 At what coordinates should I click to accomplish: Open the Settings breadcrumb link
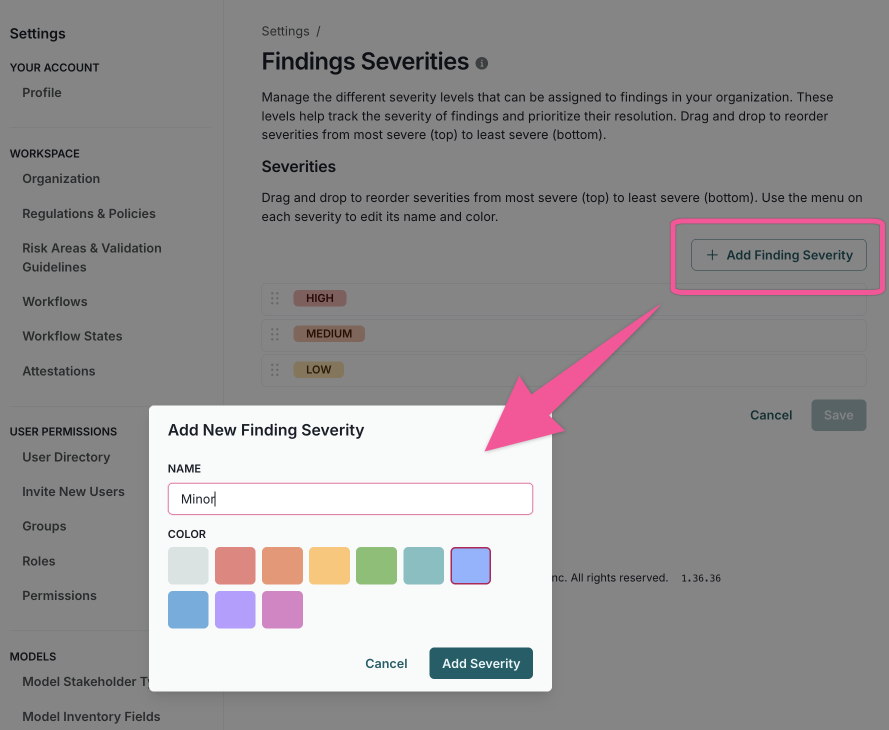click(x=286, y=31)
